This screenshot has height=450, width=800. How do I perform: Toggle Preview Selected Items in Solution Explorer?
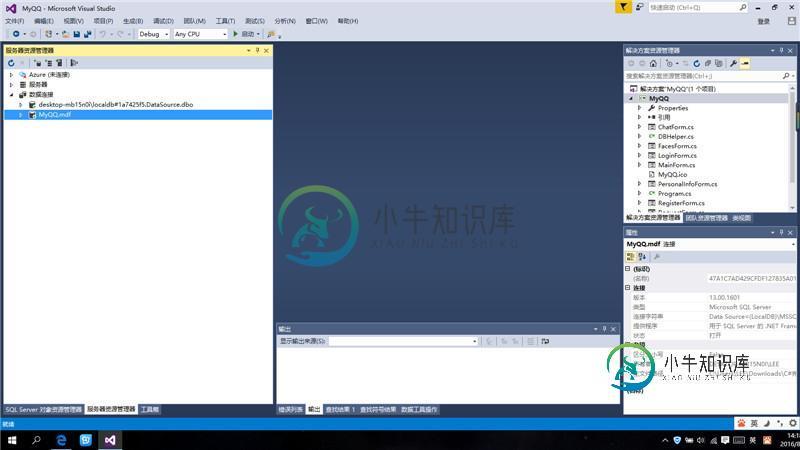(x=745, y=64)
